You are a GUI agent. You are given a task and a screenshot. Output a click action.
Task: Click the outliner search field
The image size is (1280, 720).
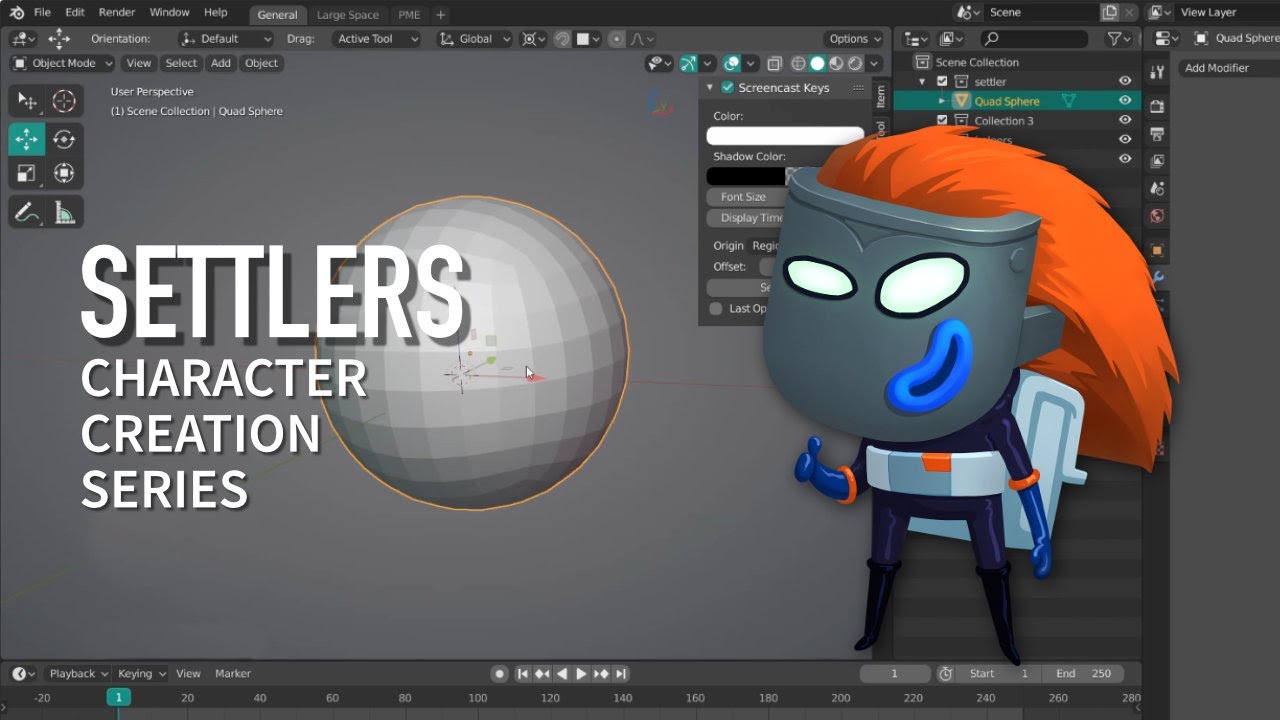point(1034,39)
